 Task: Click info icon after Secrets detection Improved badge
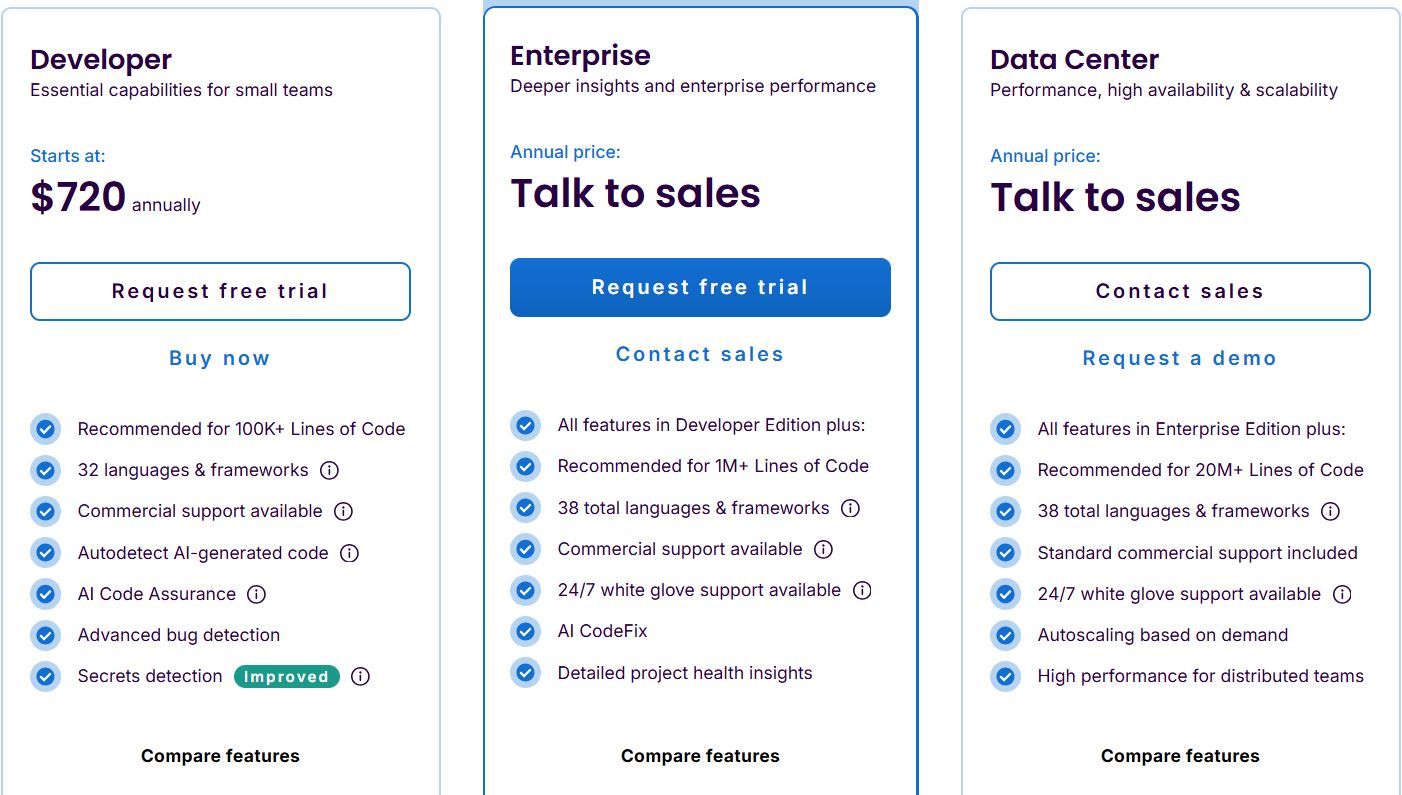click(x=361, y=676)
